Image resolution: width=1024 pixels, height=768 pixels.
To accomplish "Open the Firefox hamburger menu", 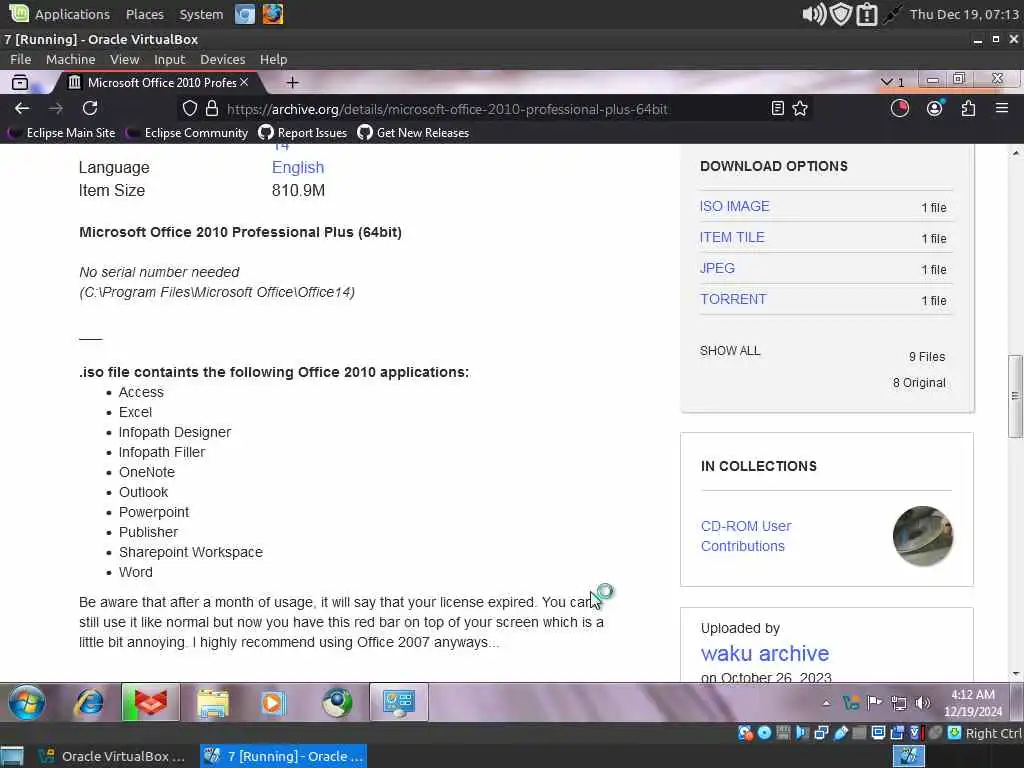I will (1002, 108).
